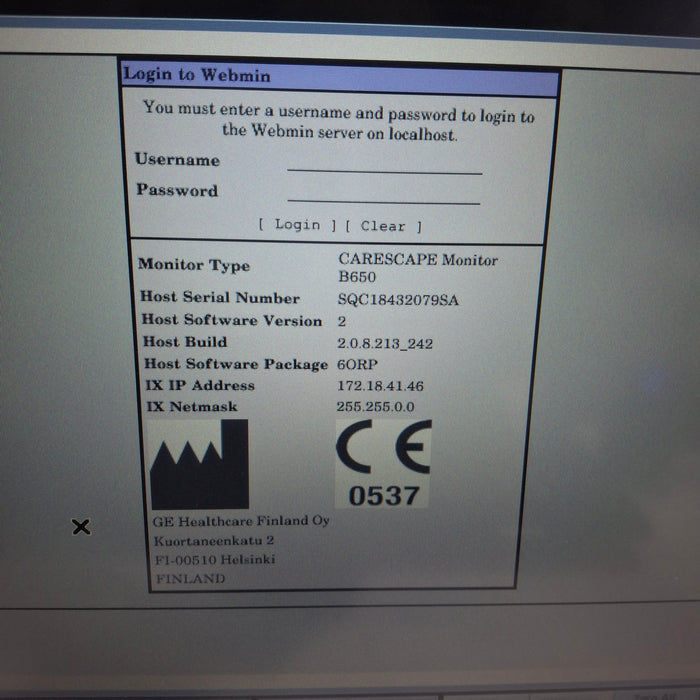Click the 'Login to Webmin' title bar text
The image size is (700, 700).
[x=197, y=75]
